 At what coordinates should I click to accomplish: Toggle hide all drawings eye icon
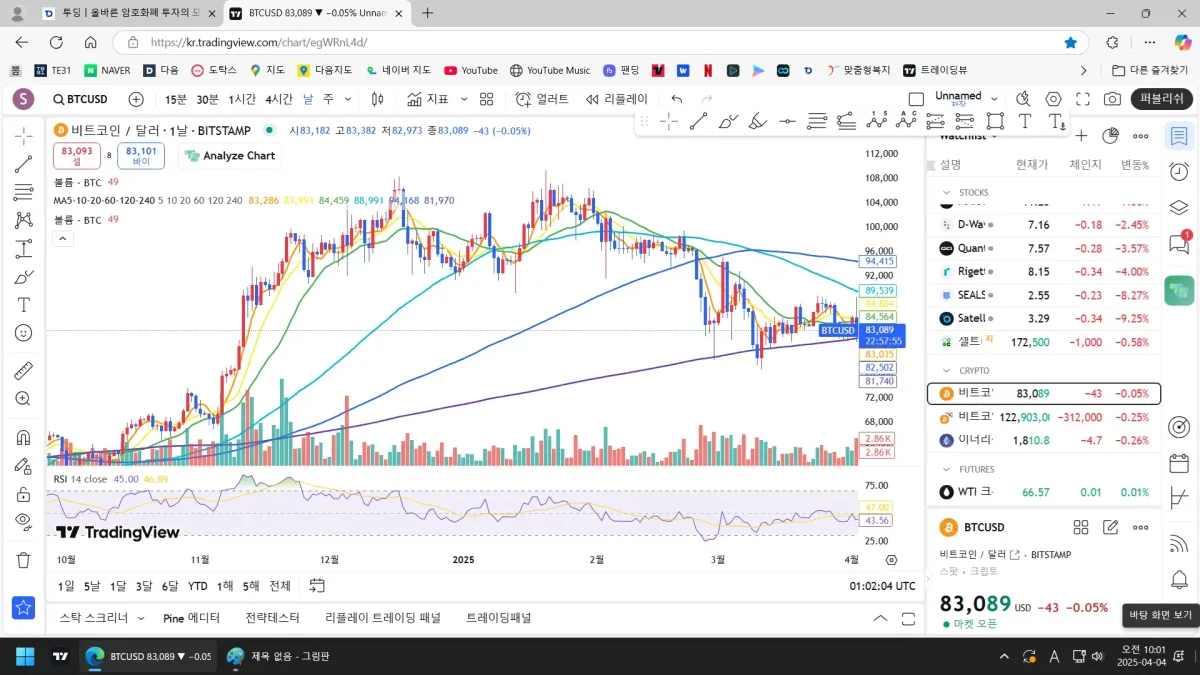pyautogui.click(x=24, y=521)
